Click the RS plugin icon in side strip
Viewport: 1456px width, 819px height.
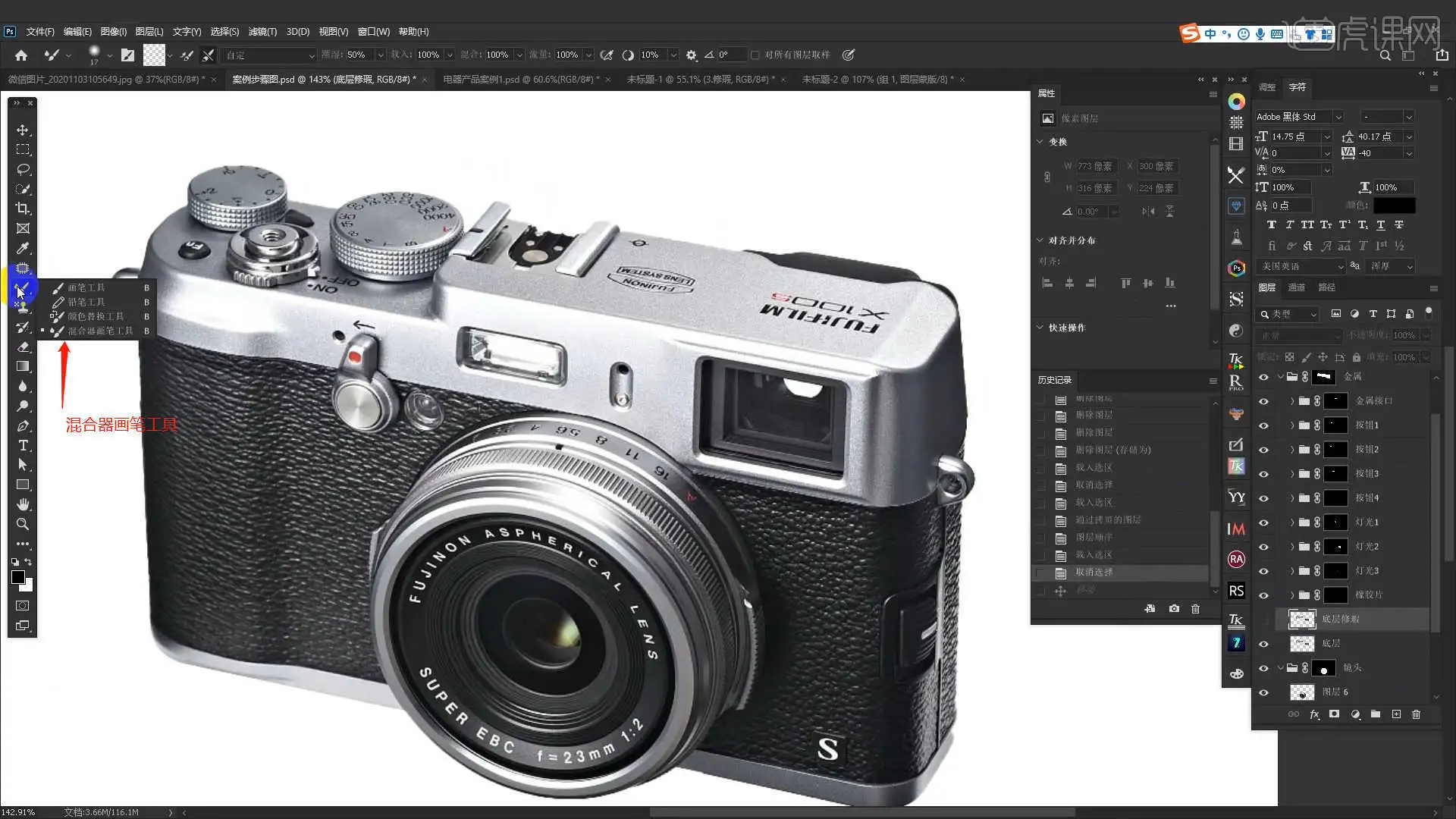(1236, 591)
